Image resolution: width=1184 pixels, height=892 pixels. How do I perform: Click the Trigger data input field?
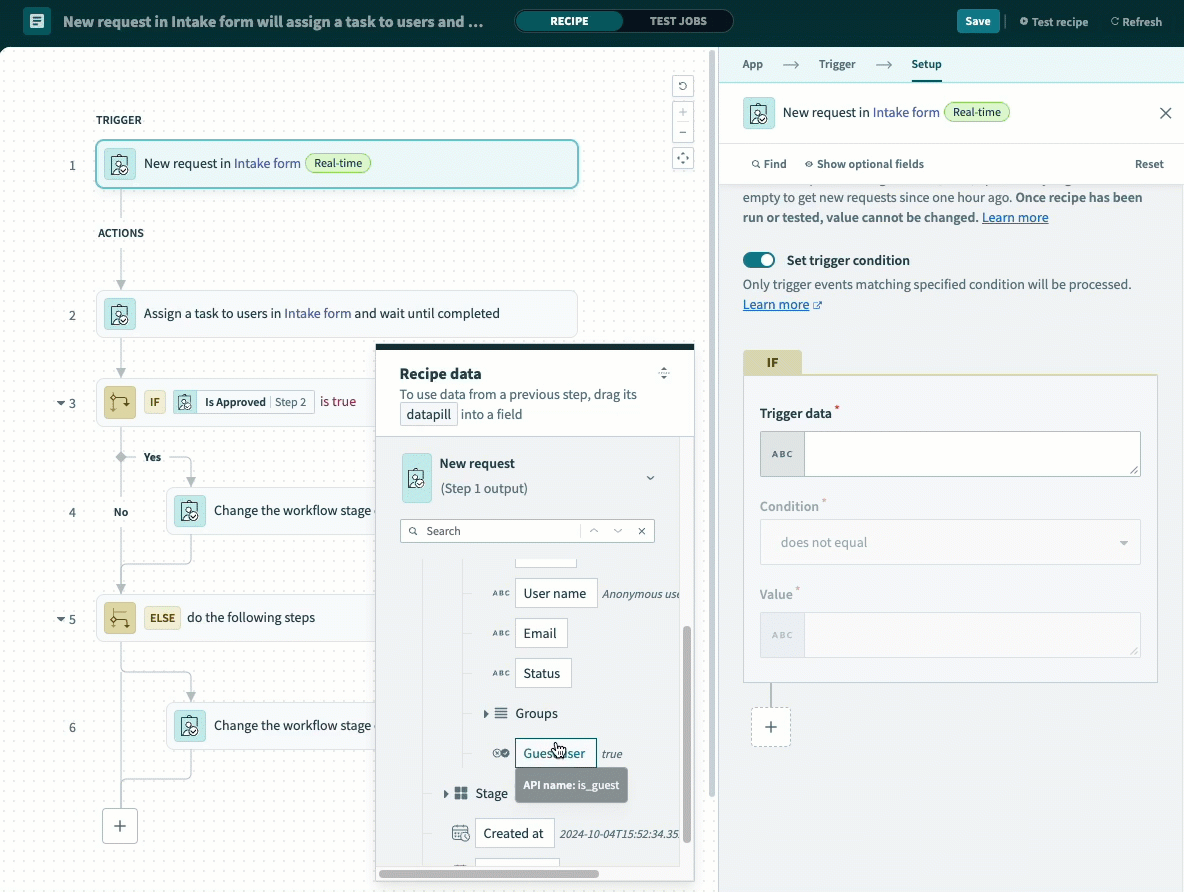pos(970,454)
